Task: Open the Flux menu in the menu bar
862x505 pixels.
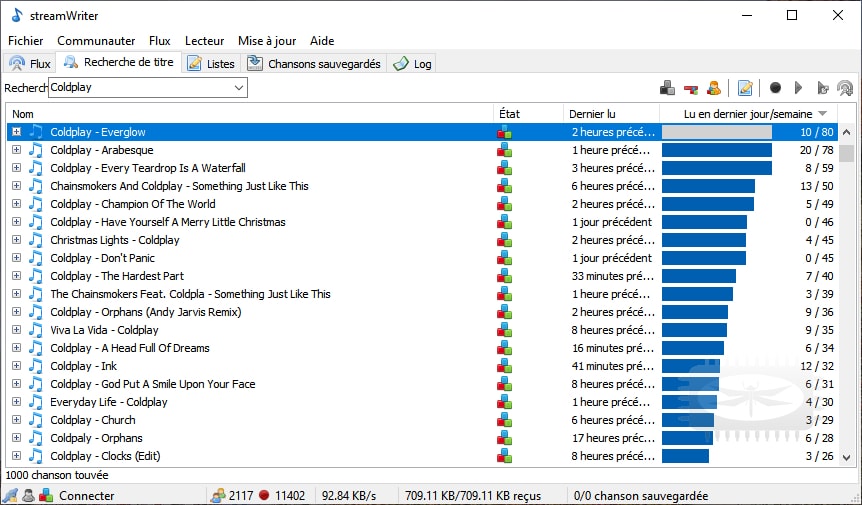Action: coord(159,41)
